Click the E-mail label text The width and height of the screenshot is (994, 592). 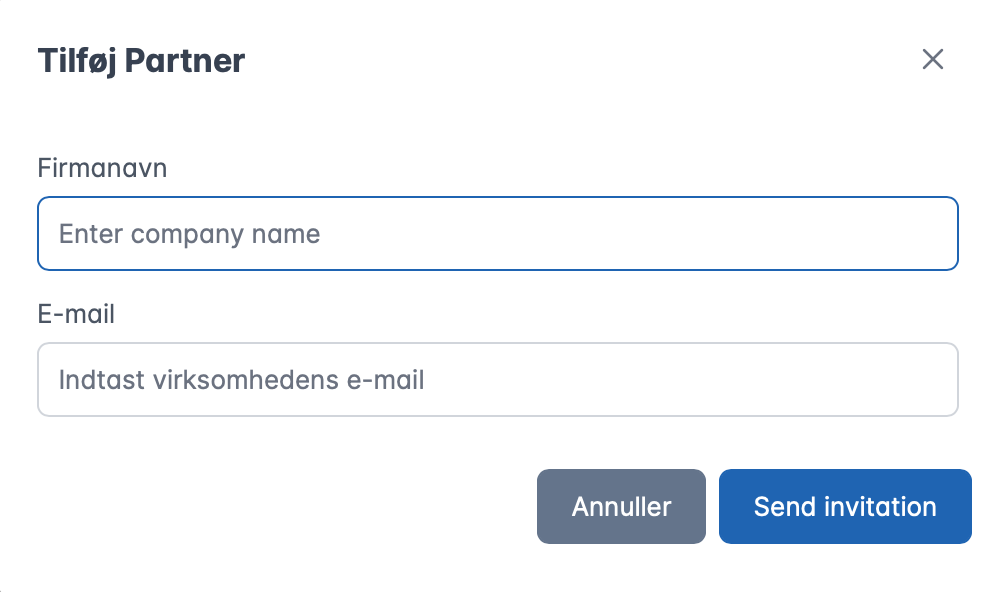click(76, 314)
